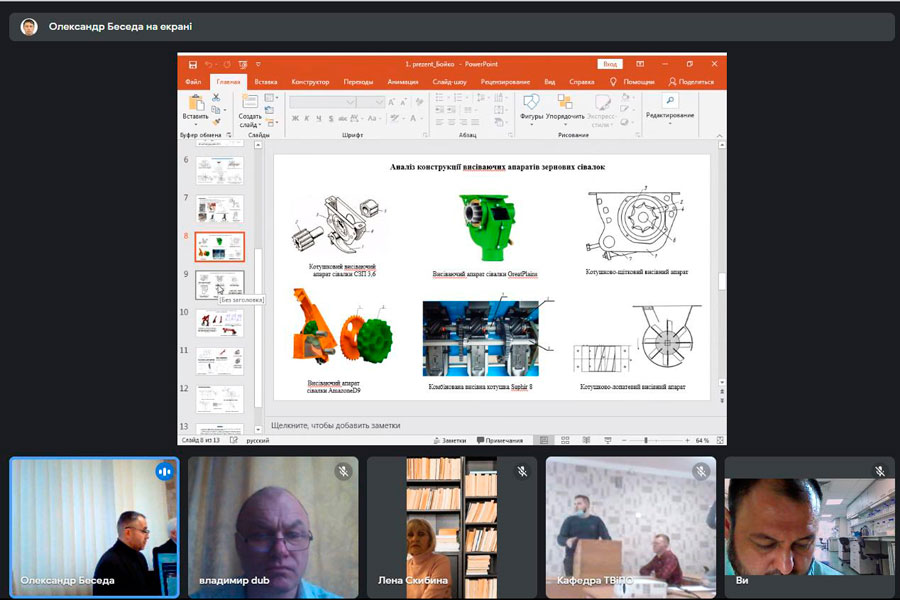
Task: Click the Create slide (Создать слайд) icon
Action: [x=250, y=102]
